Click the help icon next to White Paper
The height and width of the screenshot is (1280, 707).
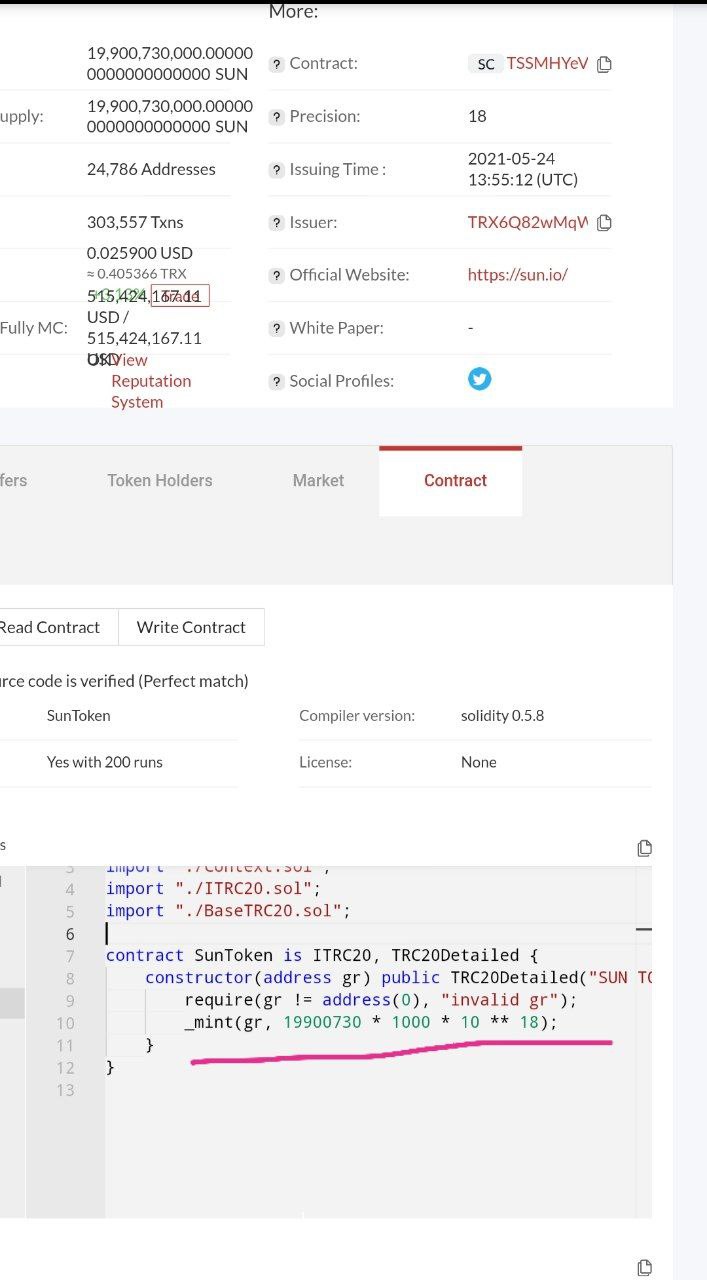[x=277, y=328]
